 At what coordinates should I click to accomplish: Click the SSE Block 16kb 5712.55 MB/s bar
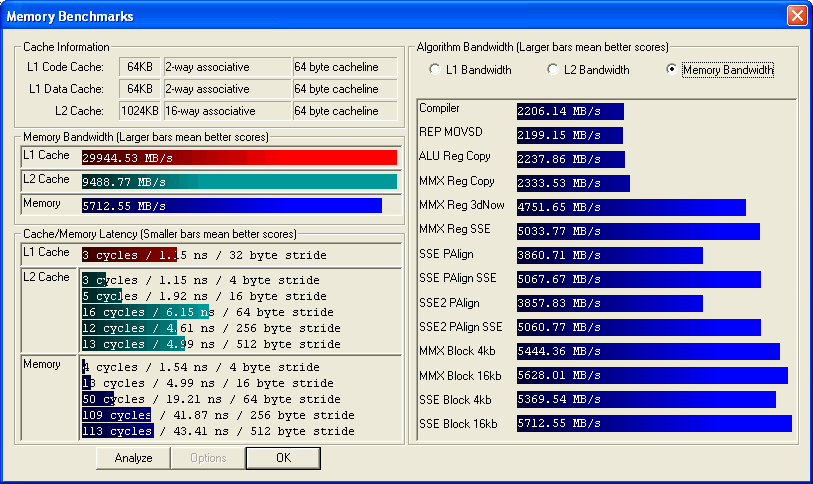tap(654, 423)
